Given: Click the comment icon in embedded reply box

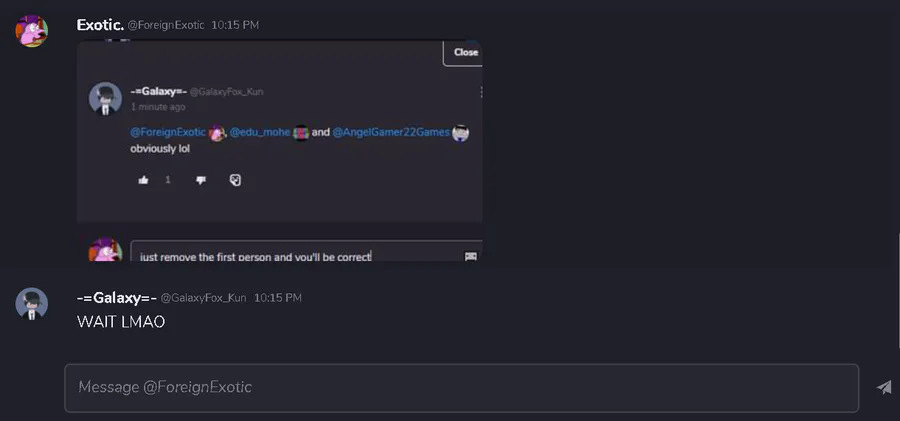Looking at the screenshot, I should [x=471, y=256].
